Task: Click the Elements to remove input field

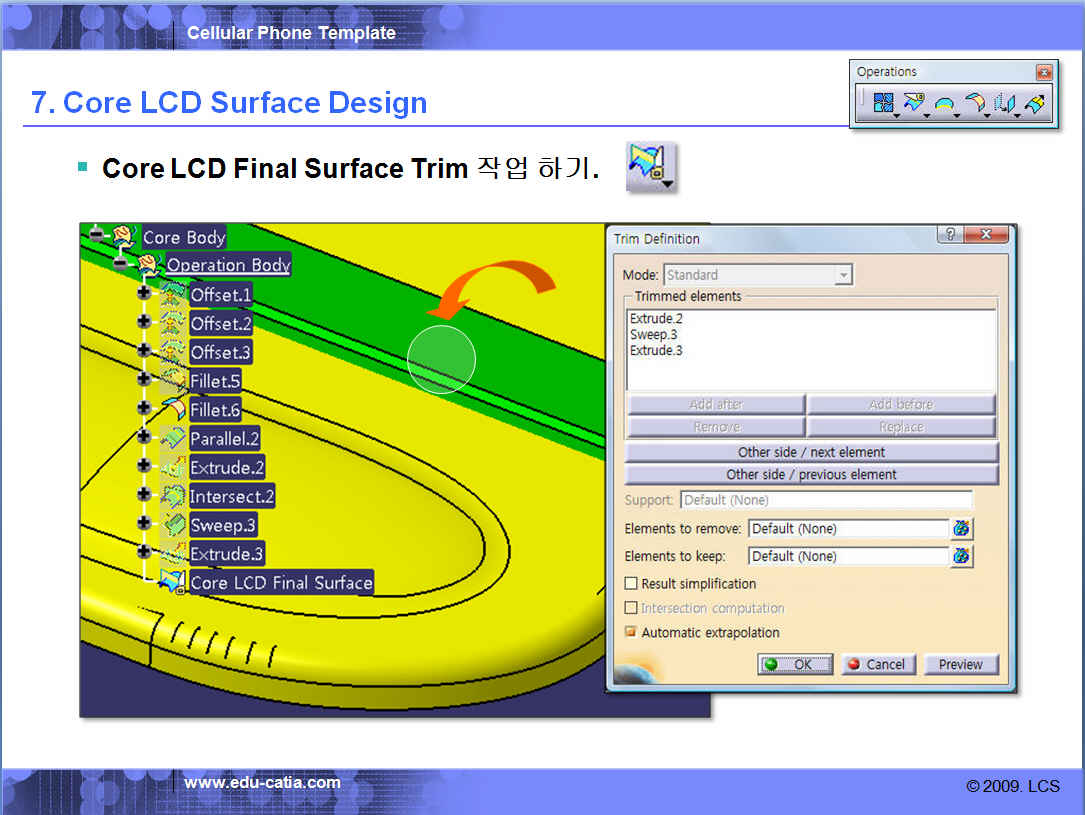Action: pyautogui.click(x=847, y=529)
